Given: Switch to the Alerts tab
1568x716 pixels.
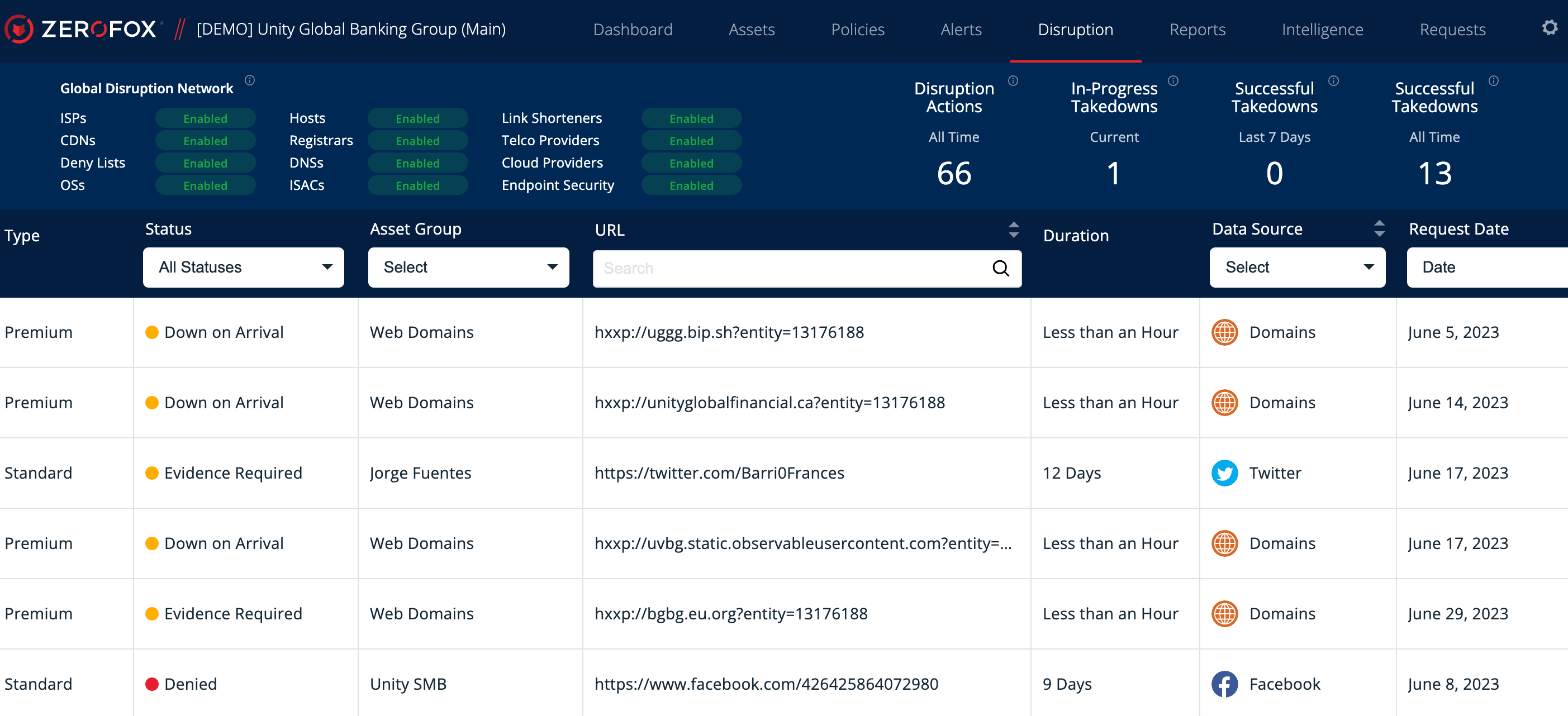Looking at the screenshot, I should [961, 29].
